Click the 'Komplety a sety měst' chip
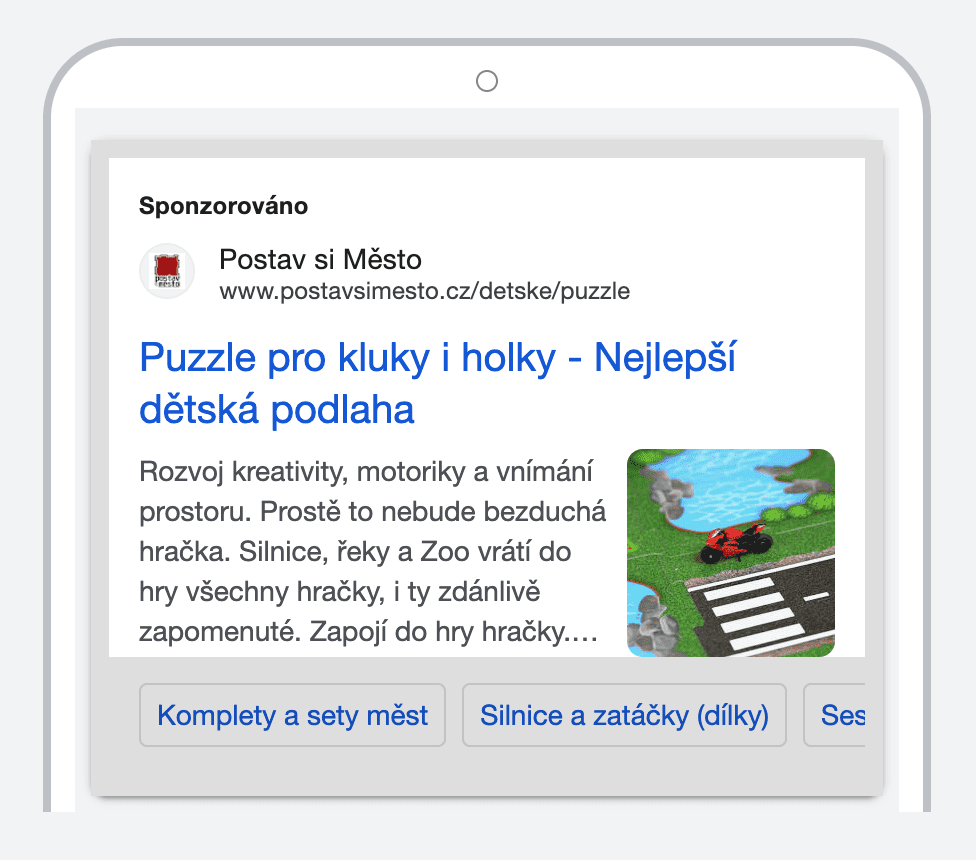Viewport: 976px width, 860px height. [292, 715]
